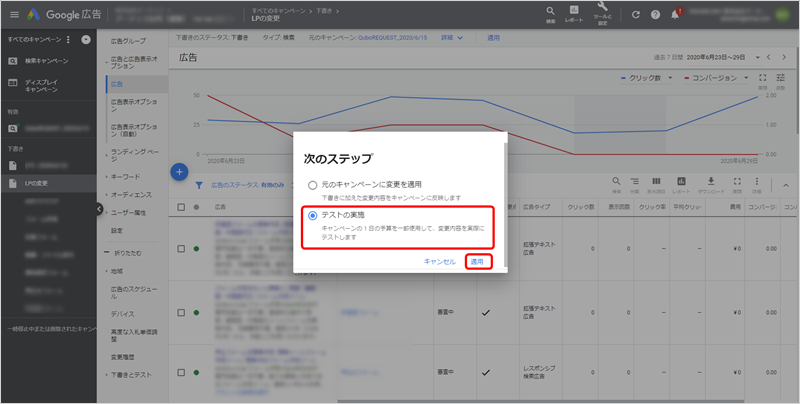The height and width of the screenshot is (404, 800).
Task: Select 元のキャンペーンに変更を適用 radio option
Action: [x=313, y=185]
